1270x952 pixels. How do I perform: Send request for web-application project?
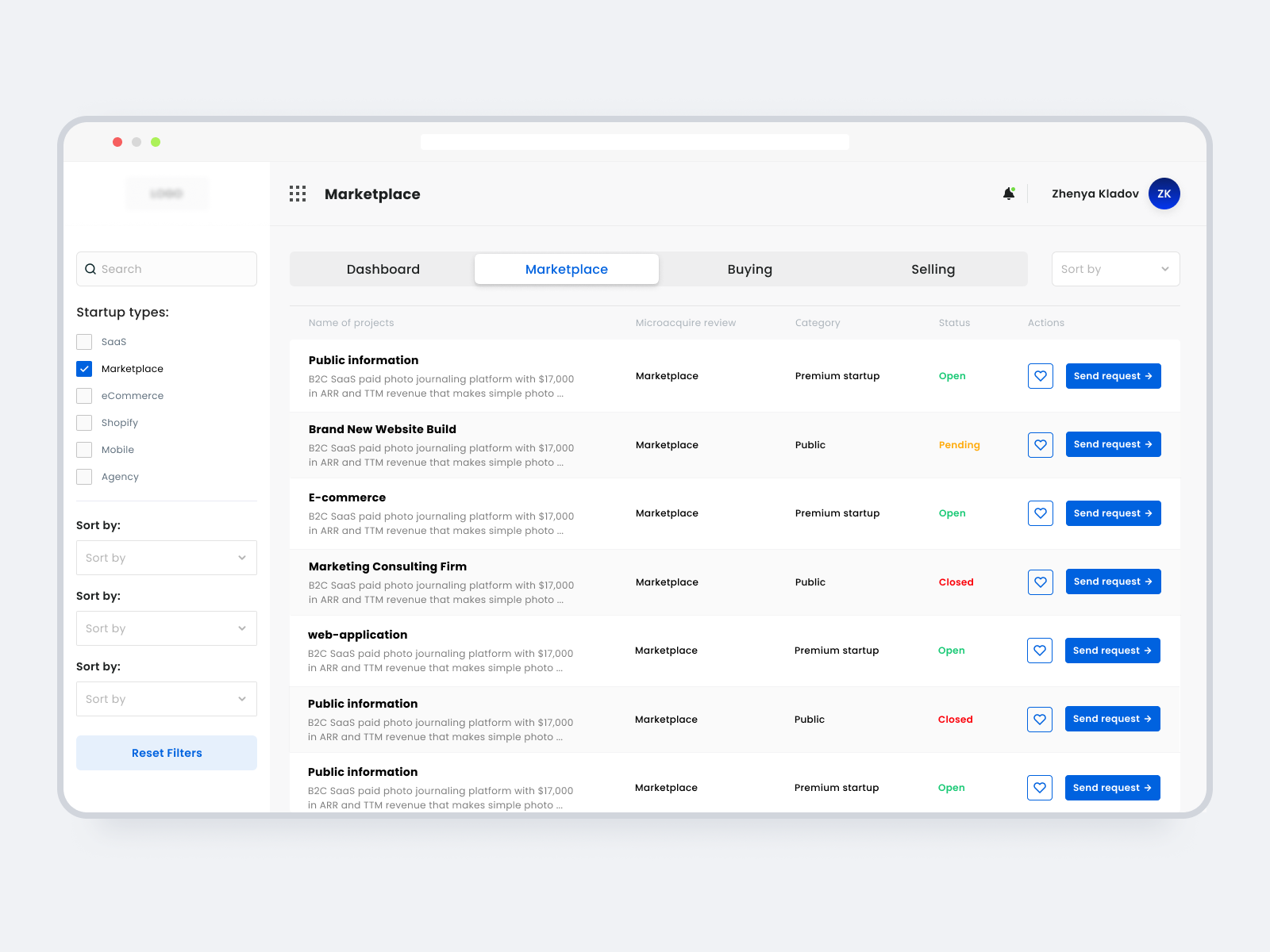coord(1112,651)
